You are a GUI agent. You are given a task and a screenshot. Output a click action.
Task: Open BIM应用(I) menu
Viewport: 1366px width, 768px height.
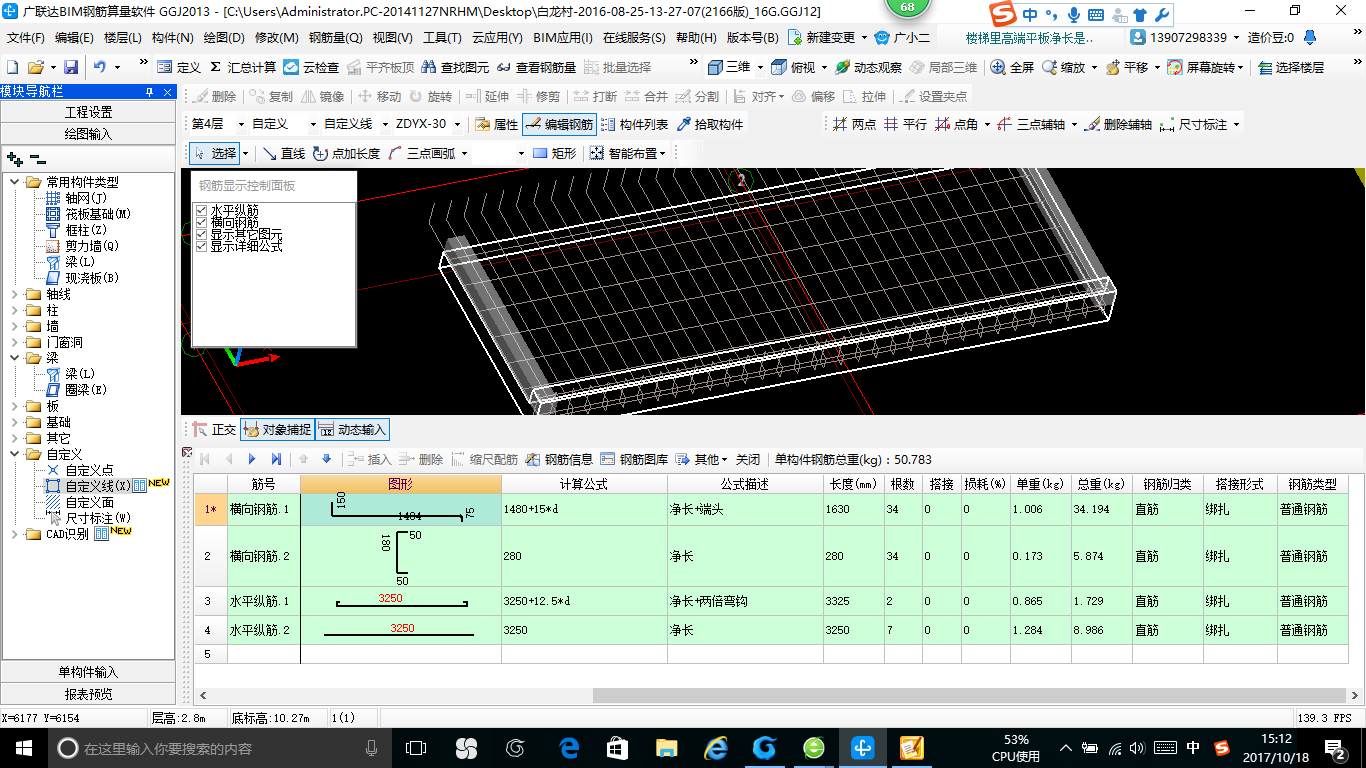[563, 38]
